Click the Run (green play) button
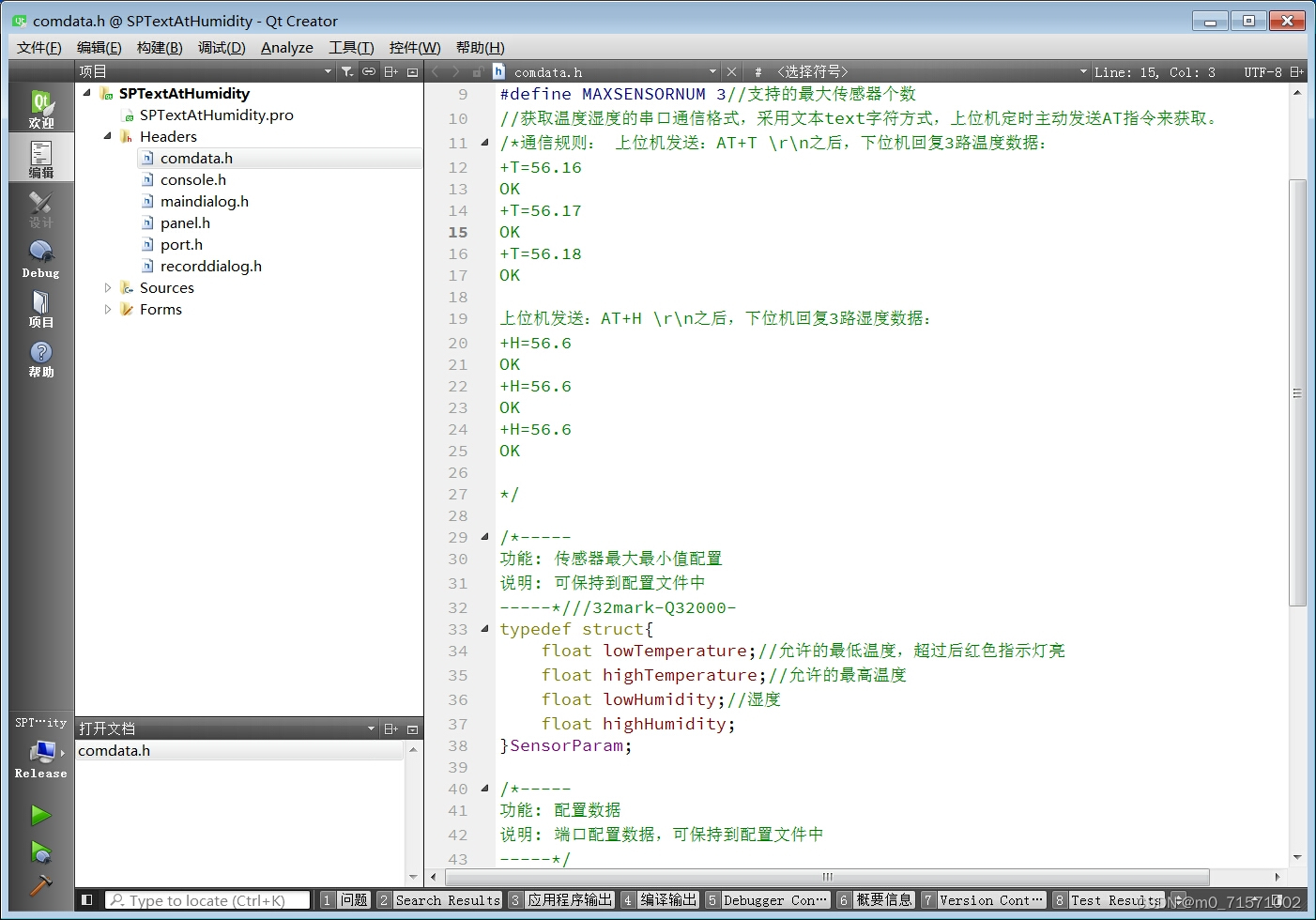 [40, 815]
